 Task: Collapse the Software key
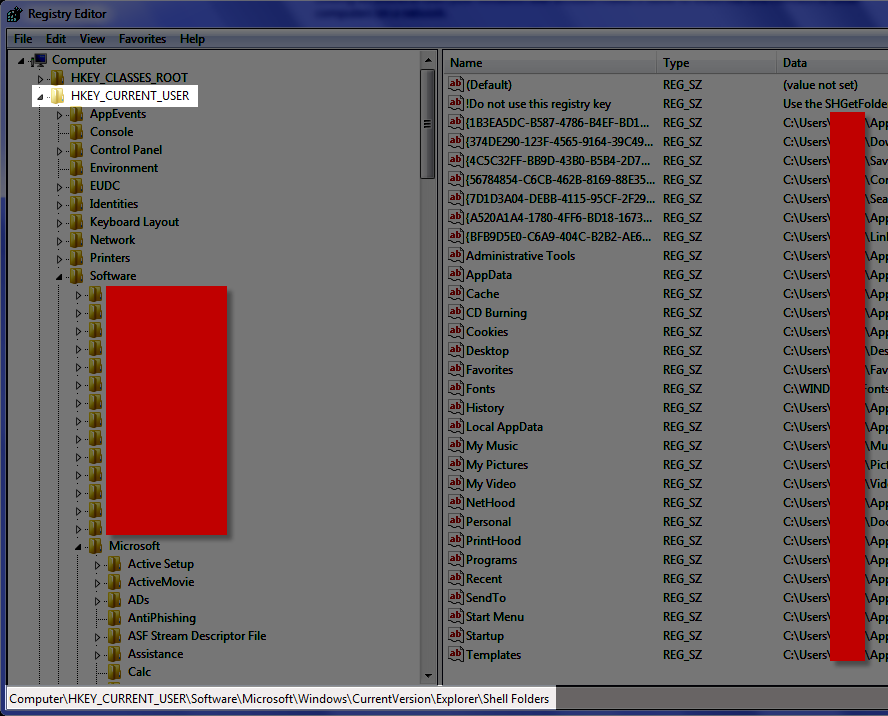59,277
